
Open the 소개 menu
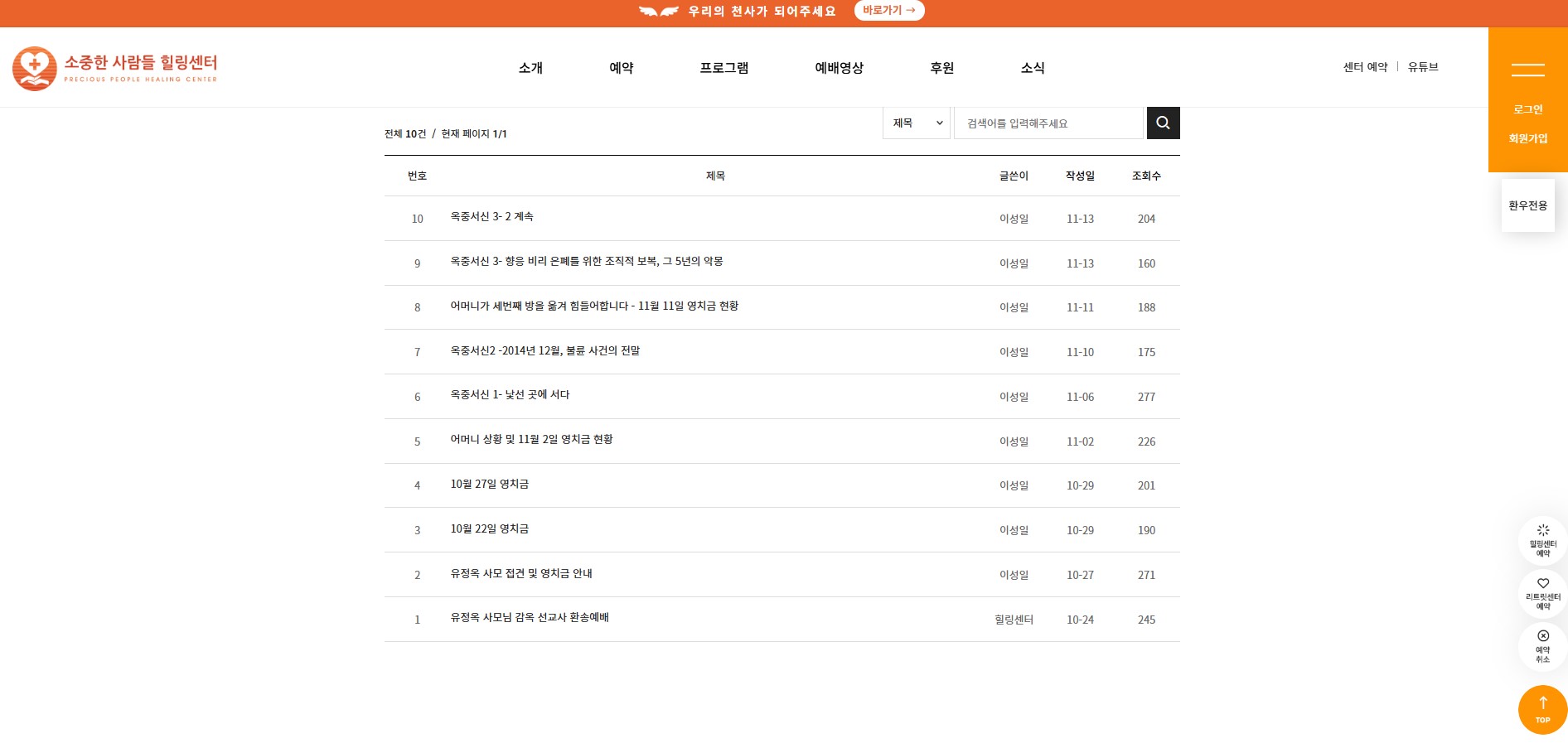click(530, 68)
